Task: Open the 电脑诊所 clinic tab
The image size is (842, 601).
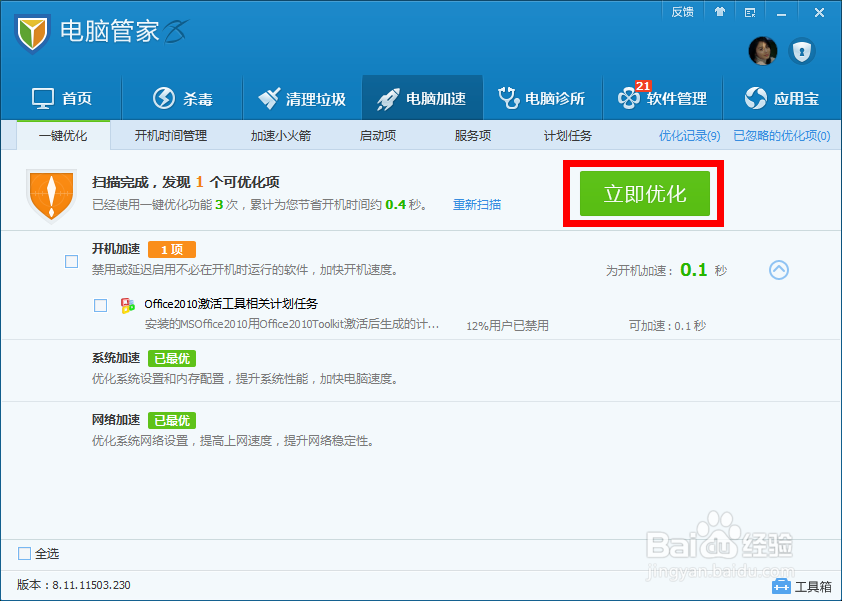Action: point(542,99)
